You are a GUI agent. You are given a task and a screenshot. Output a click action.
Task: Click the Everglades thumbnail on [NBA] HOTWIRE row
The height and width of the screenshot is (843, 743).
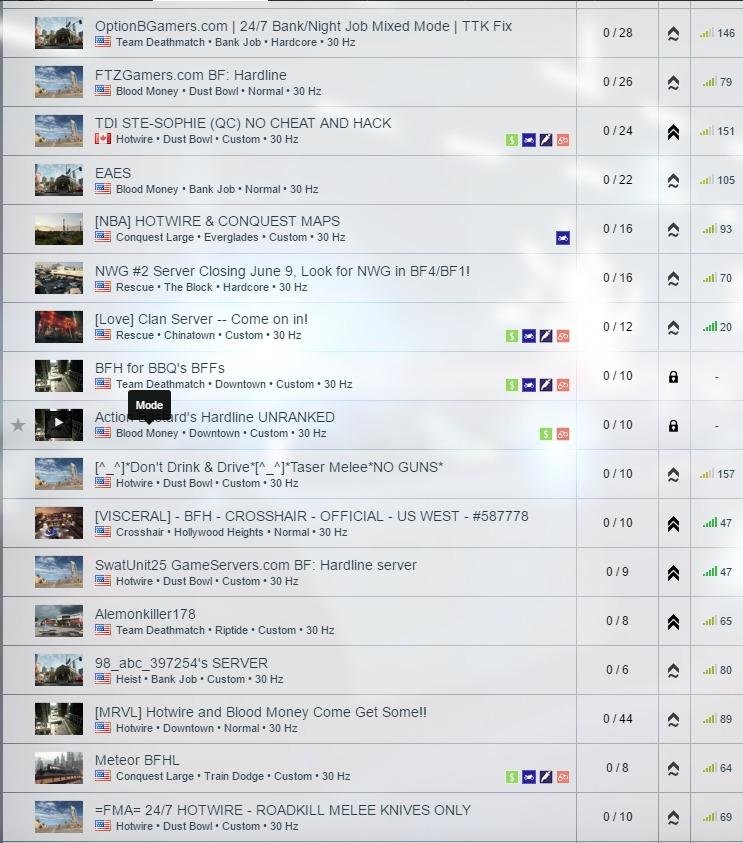59,229
